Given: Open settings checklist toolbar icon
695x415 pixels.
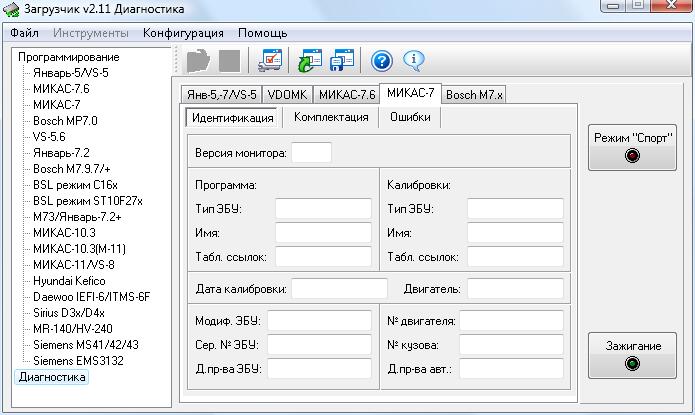Looking at the screenshot, I should pyautogui.click(x=270, y=60).
